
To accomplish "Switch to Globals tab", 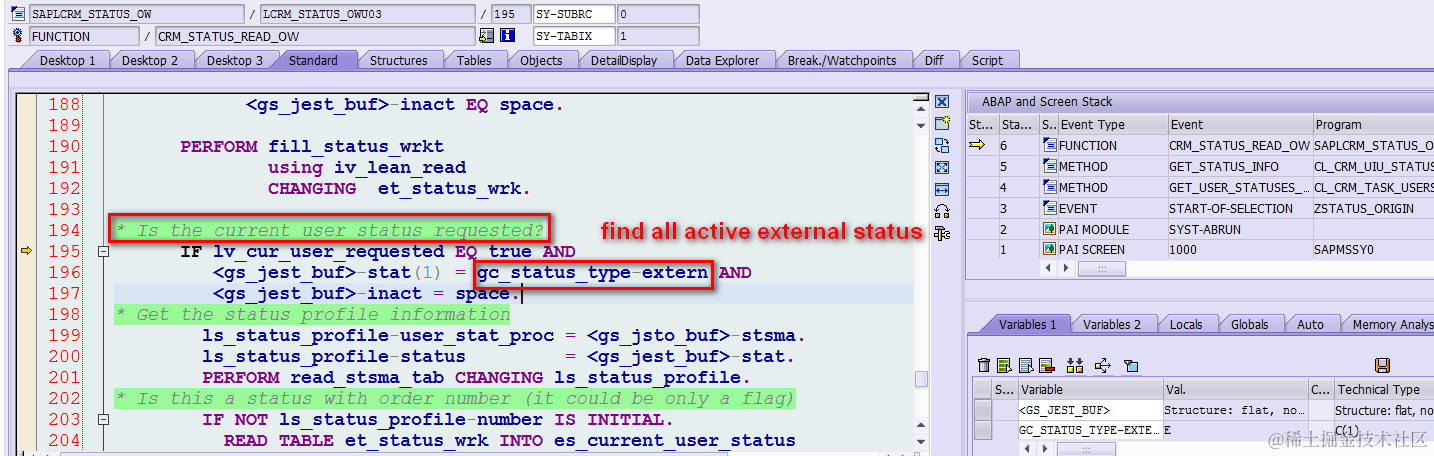I will coord(1250,324).
